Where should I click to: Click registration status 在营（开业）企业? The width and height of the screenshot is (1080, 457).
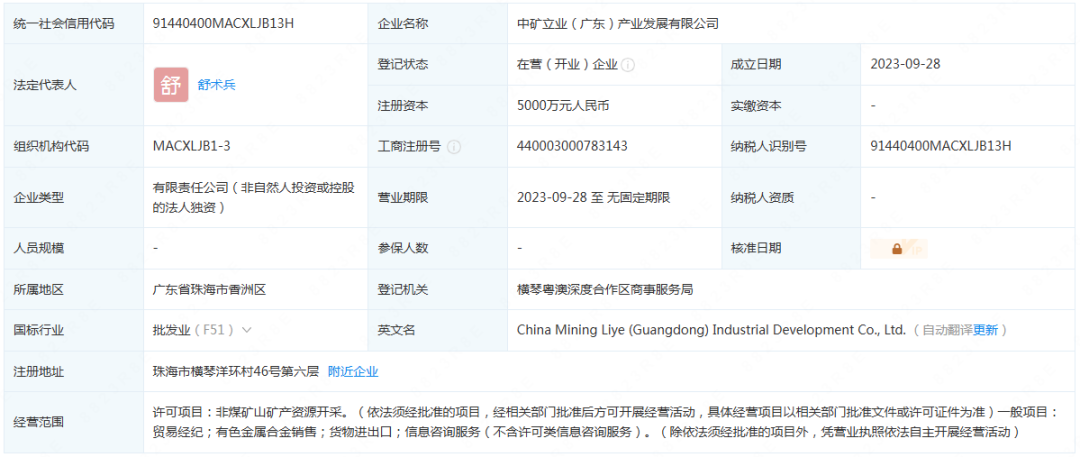[x=568, y=65]
